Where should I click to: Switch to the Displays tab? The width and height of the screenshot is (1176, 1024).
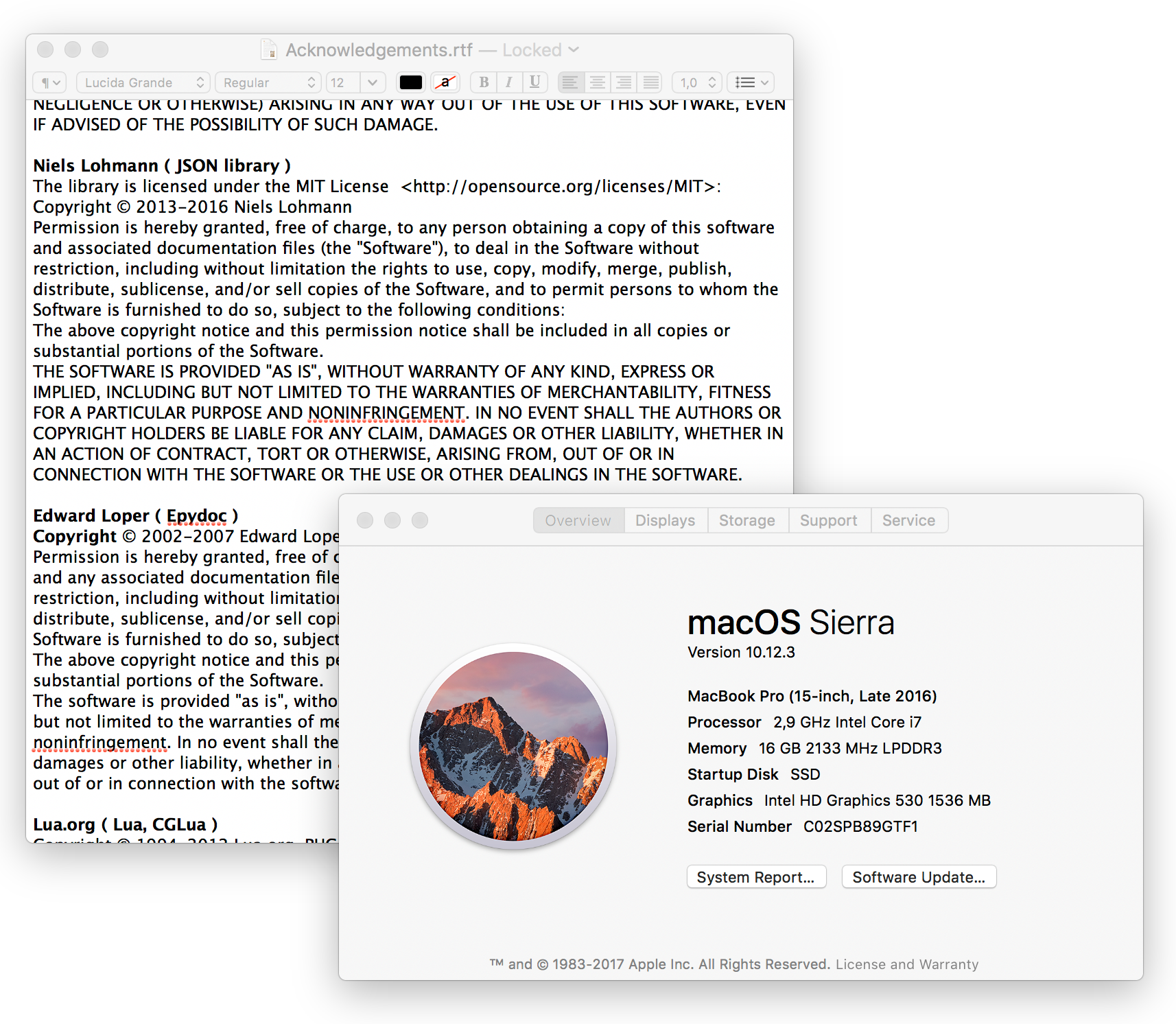[x=665, y=520]
